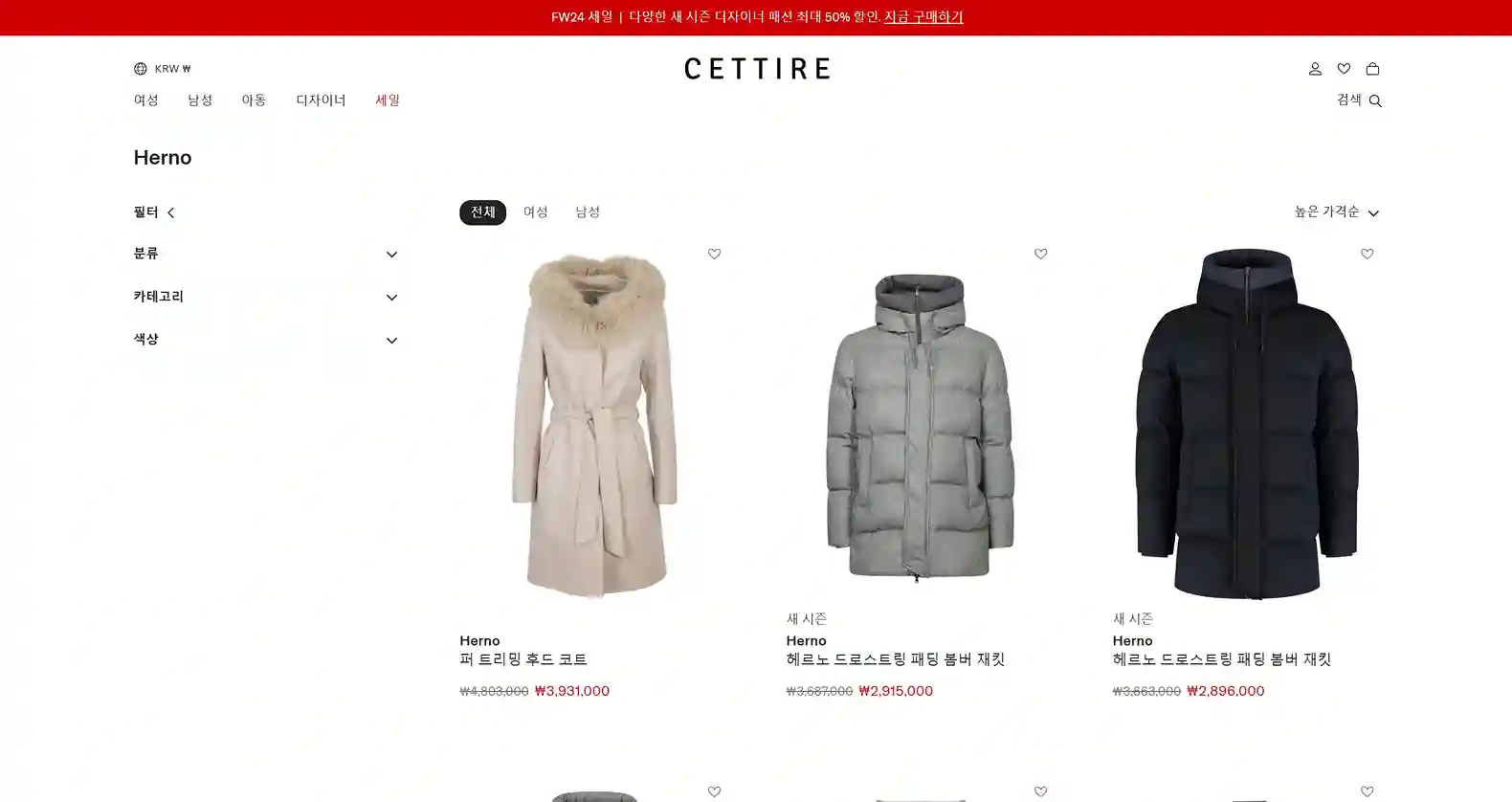Open the account profile icon
Image resolution: width=1512 pixels, height=802 pixels.
pos(1315,69)
